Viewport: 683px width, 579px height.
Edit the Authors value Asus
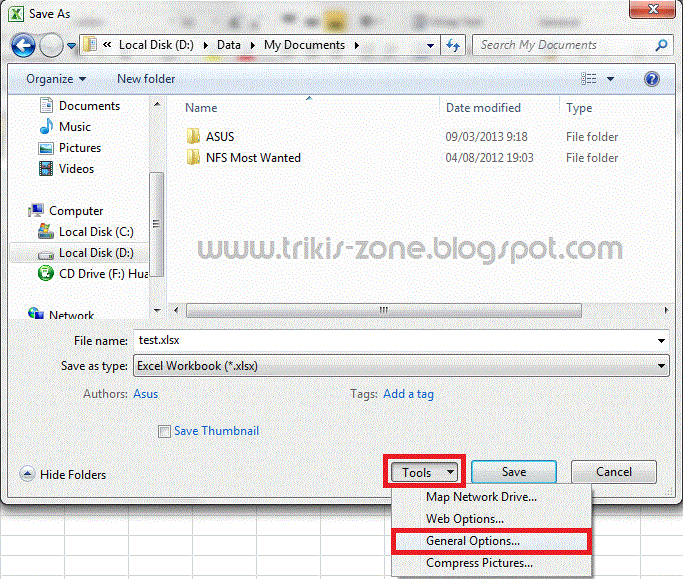click(145, 394)
